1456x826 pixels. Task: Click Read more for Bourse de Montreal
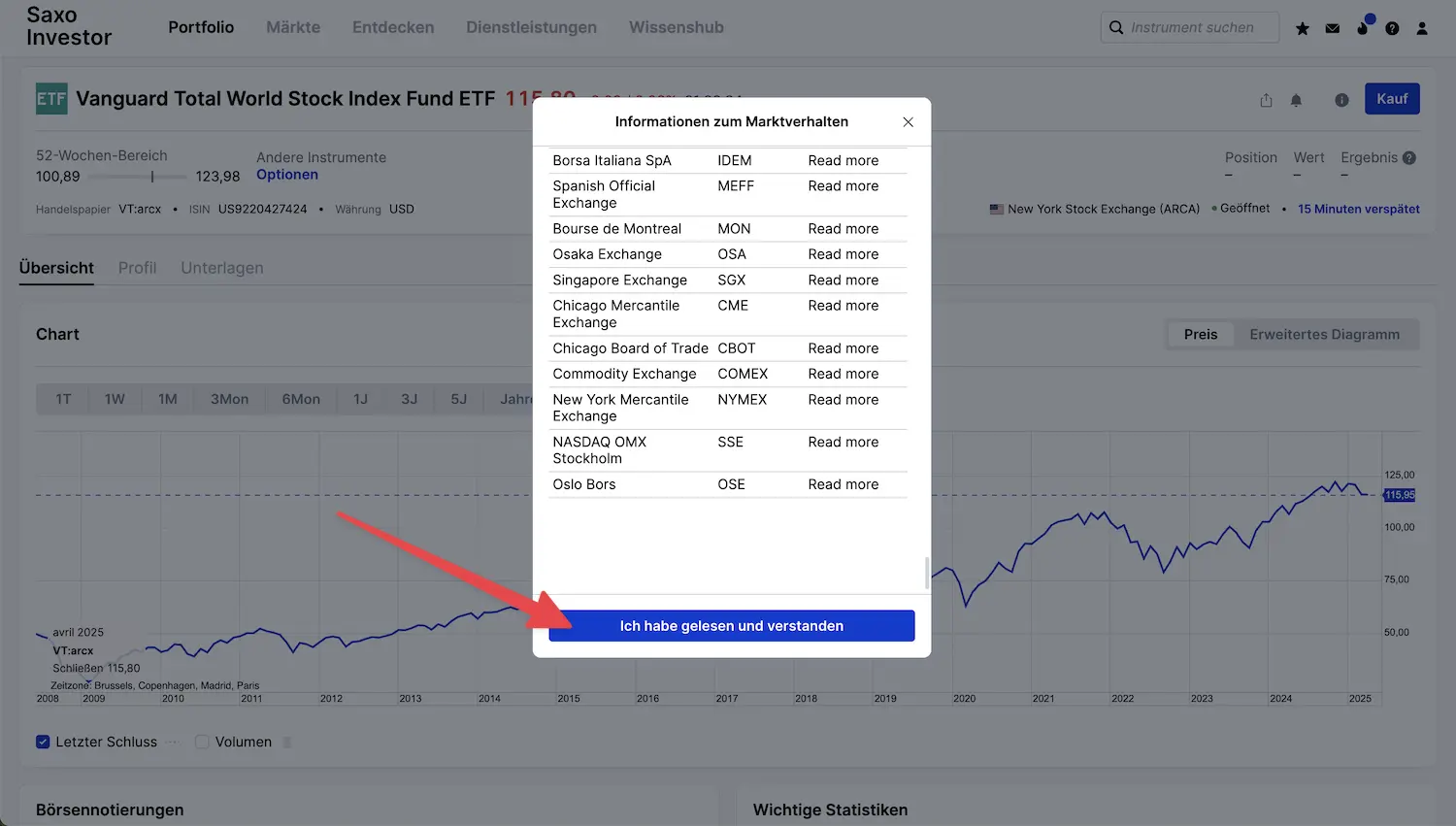844,229
